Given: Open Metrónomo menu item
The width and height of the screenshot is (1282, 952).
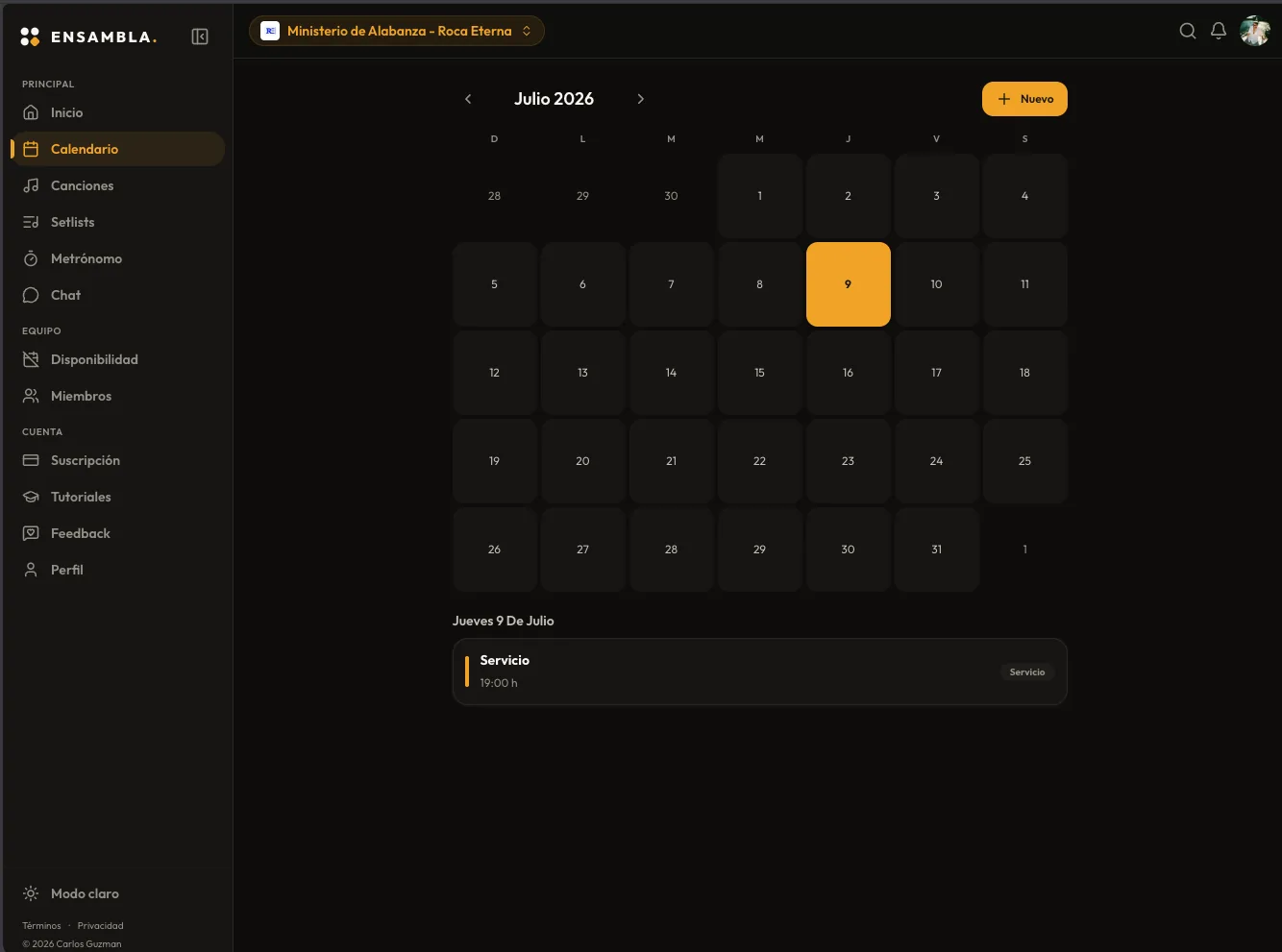Looking at the screenshot, I should point(118,258).
